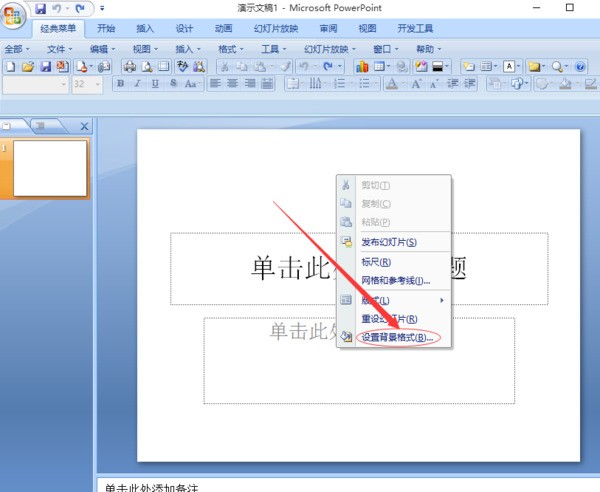Click the Font color A icon
The width and height of the screenshot is (600, 492).
tap(391, 83)
